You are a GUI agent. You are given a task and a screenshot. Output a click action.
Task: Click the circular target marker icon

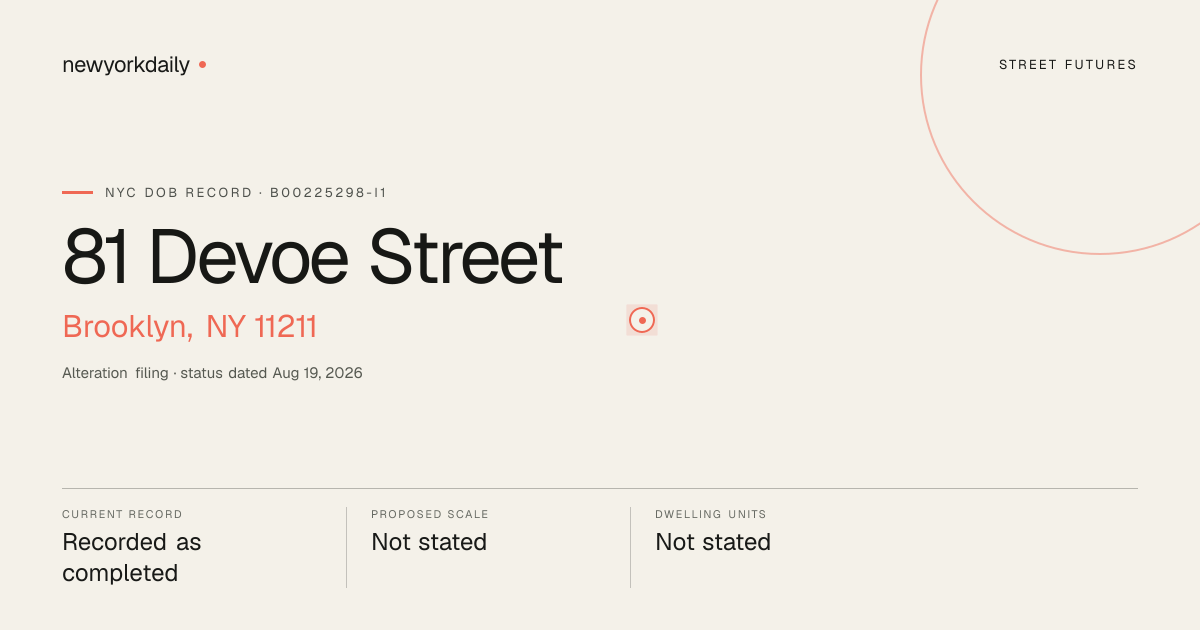pyautogui.click(x=642, y=320)
